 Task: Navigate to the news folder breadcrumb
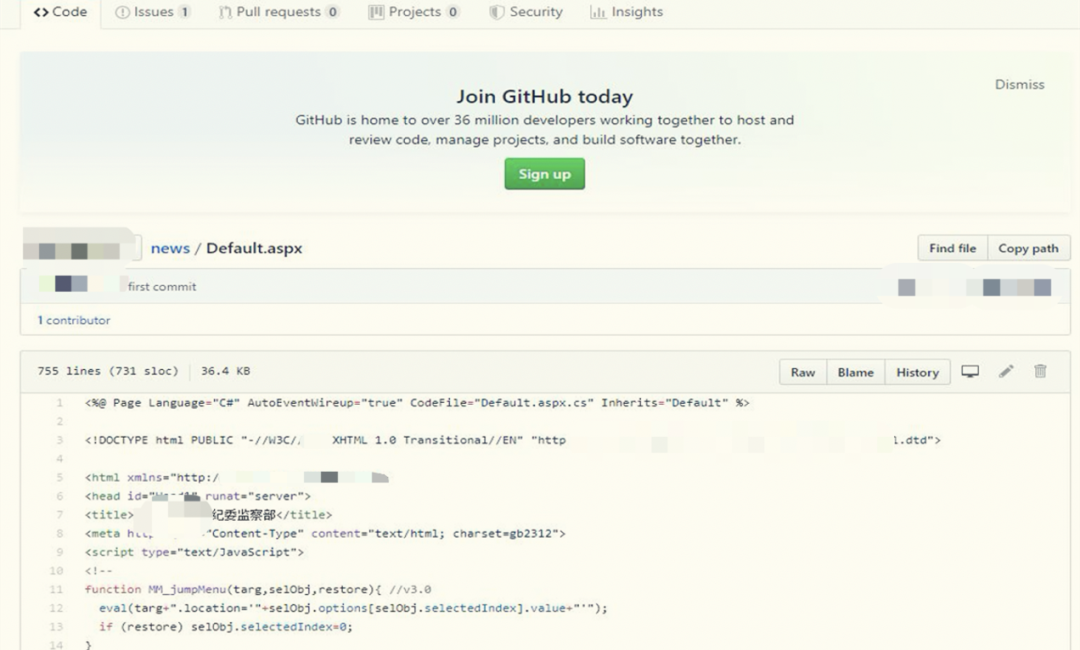(x=170, y=248)
